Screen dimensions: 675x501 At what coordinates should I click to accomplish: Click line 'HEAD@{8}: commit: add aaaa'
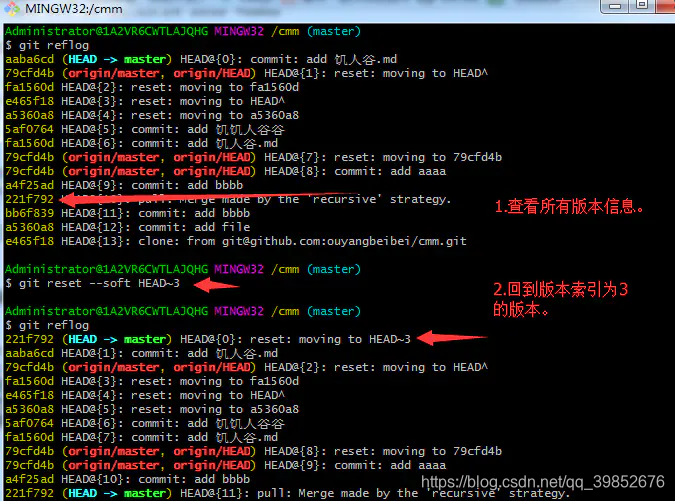226,171
